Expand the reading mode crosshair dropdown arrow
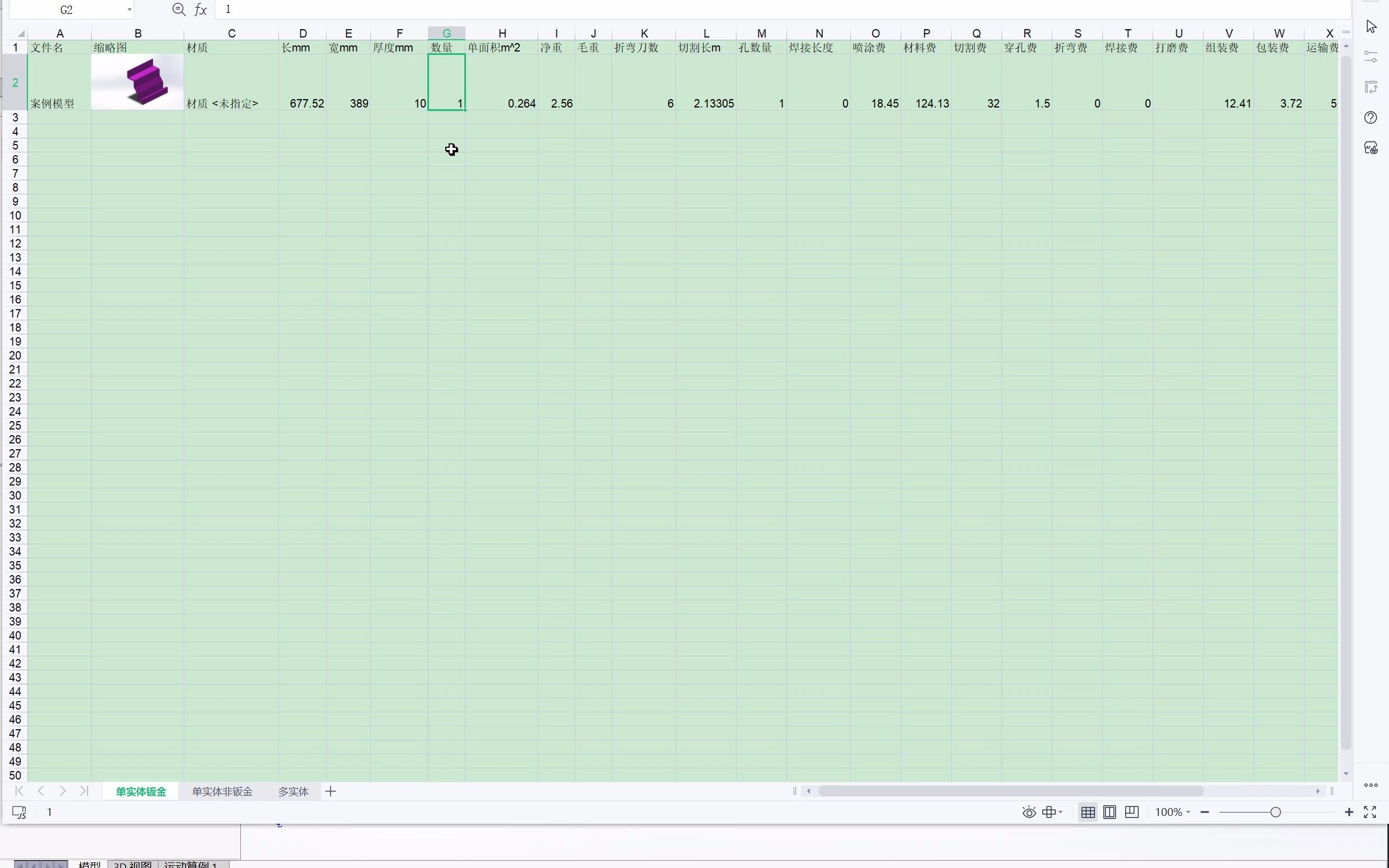This screenshot has width=1389, height=868. click(1060, 812)
